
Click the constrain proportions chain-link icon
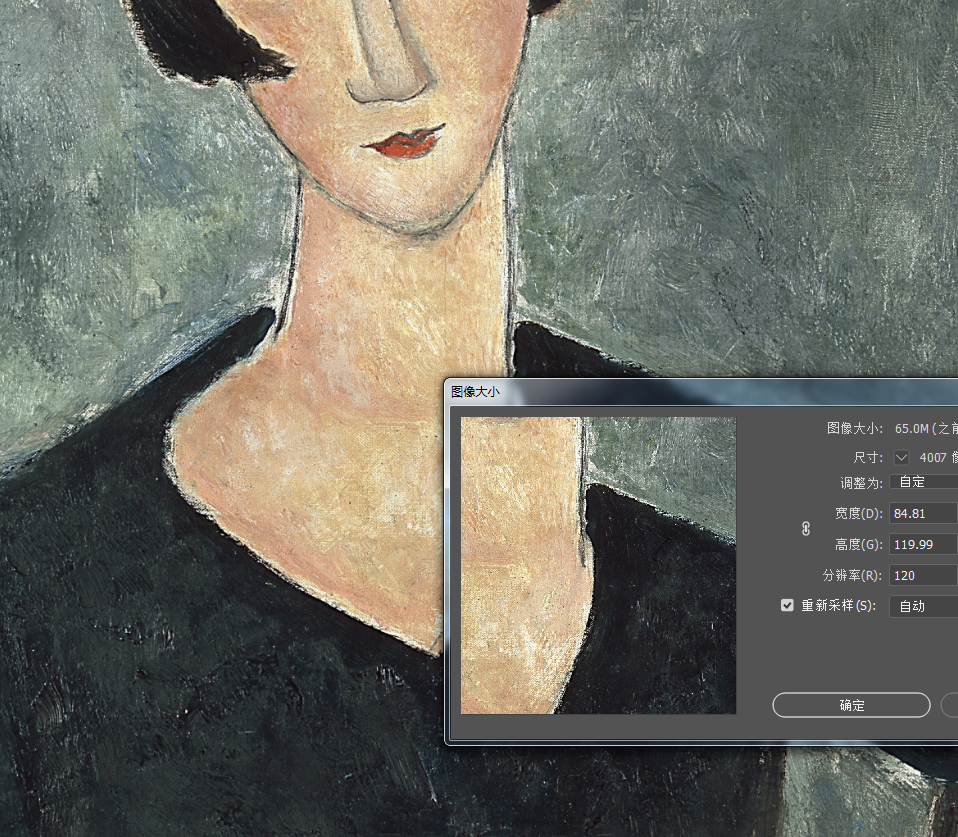(806, 528)
